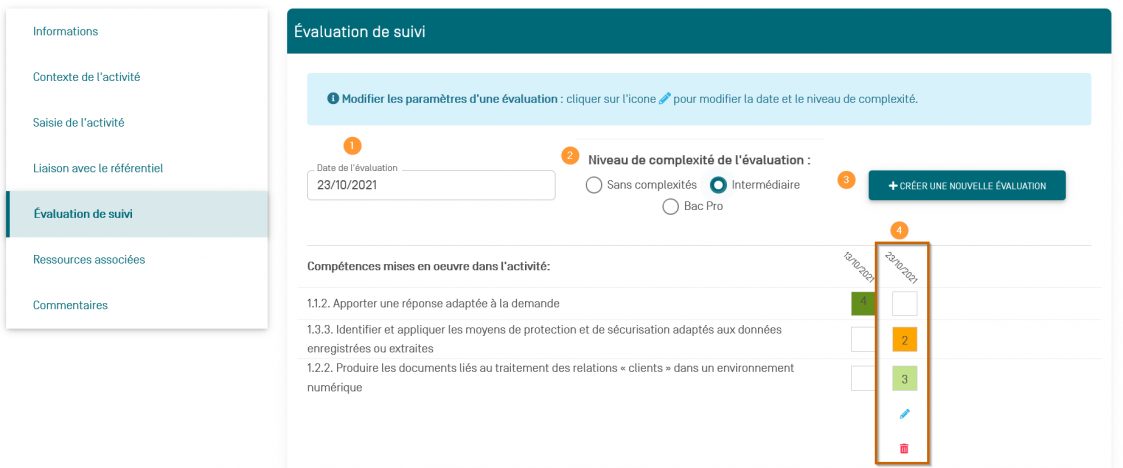This screenshot has height=468, width=1123.
Task: Go to 'Liaison avec le référentiel'
Action: [x=98, y=168]
